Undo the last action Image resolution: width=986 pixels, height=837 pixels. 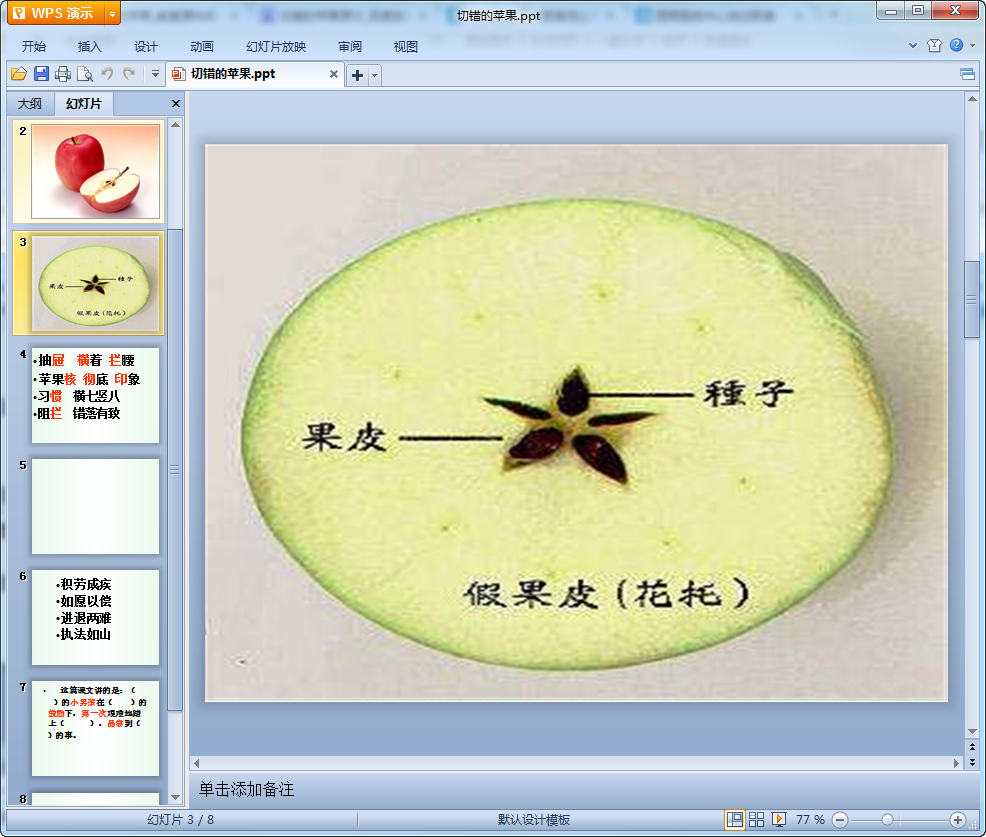[108, 74]
